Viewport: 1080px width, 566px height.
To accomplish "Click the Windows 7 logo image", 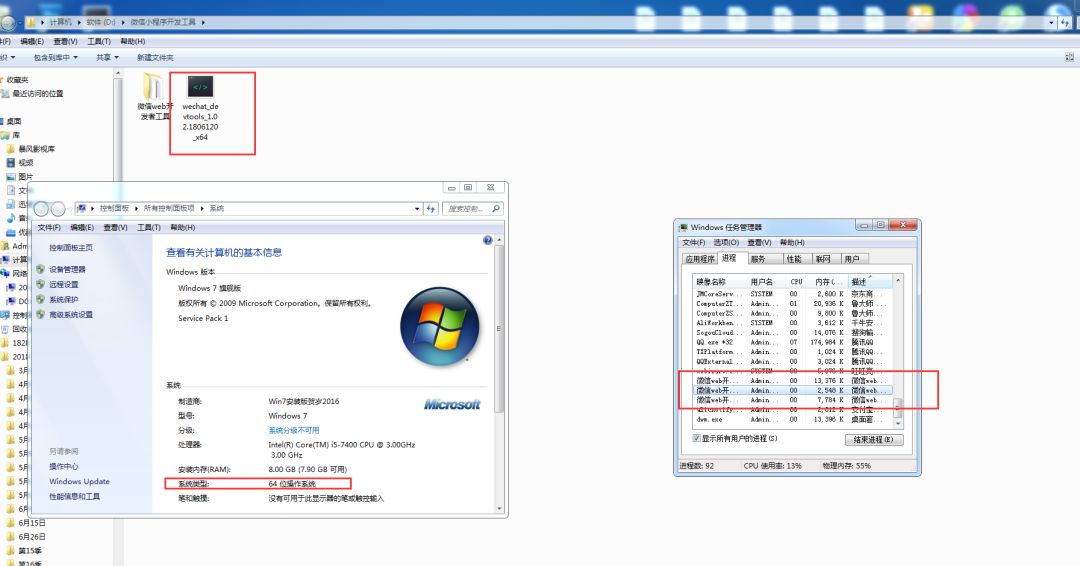I will [x=439, y=326].
